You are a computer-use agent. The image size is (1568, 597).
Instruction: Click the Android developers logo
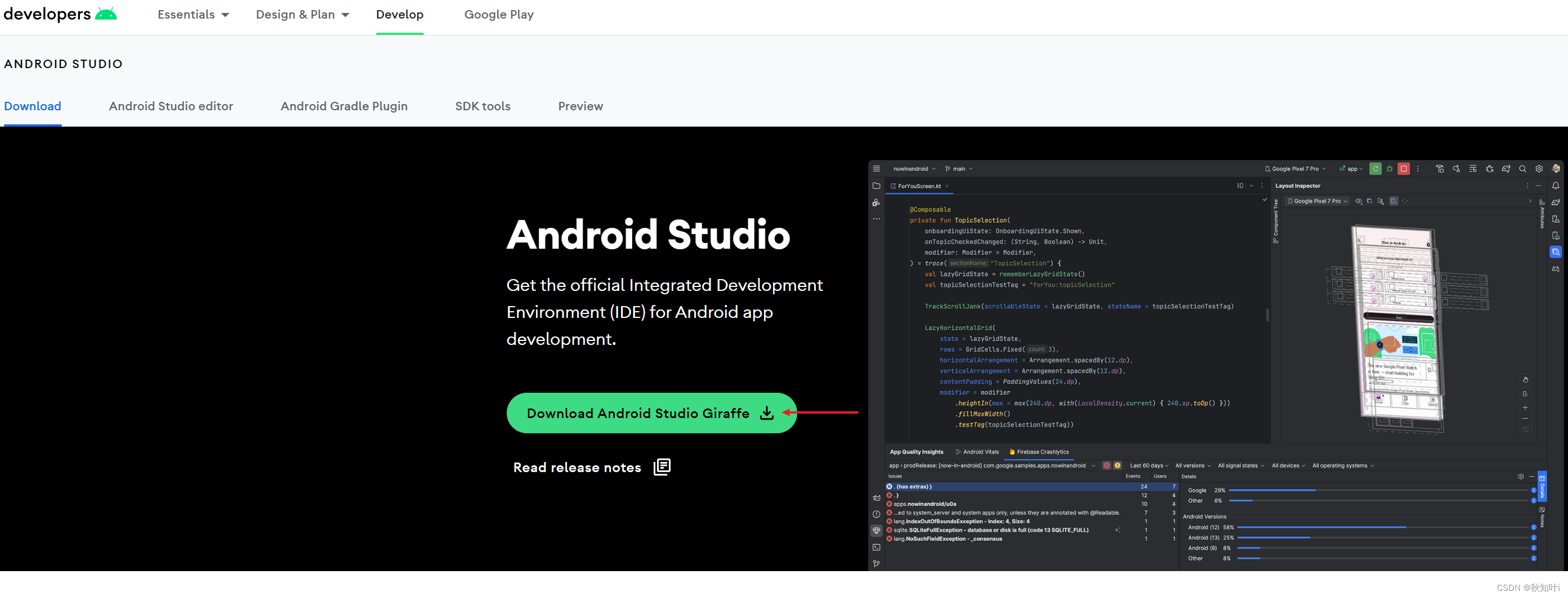[x=60, y=14]
